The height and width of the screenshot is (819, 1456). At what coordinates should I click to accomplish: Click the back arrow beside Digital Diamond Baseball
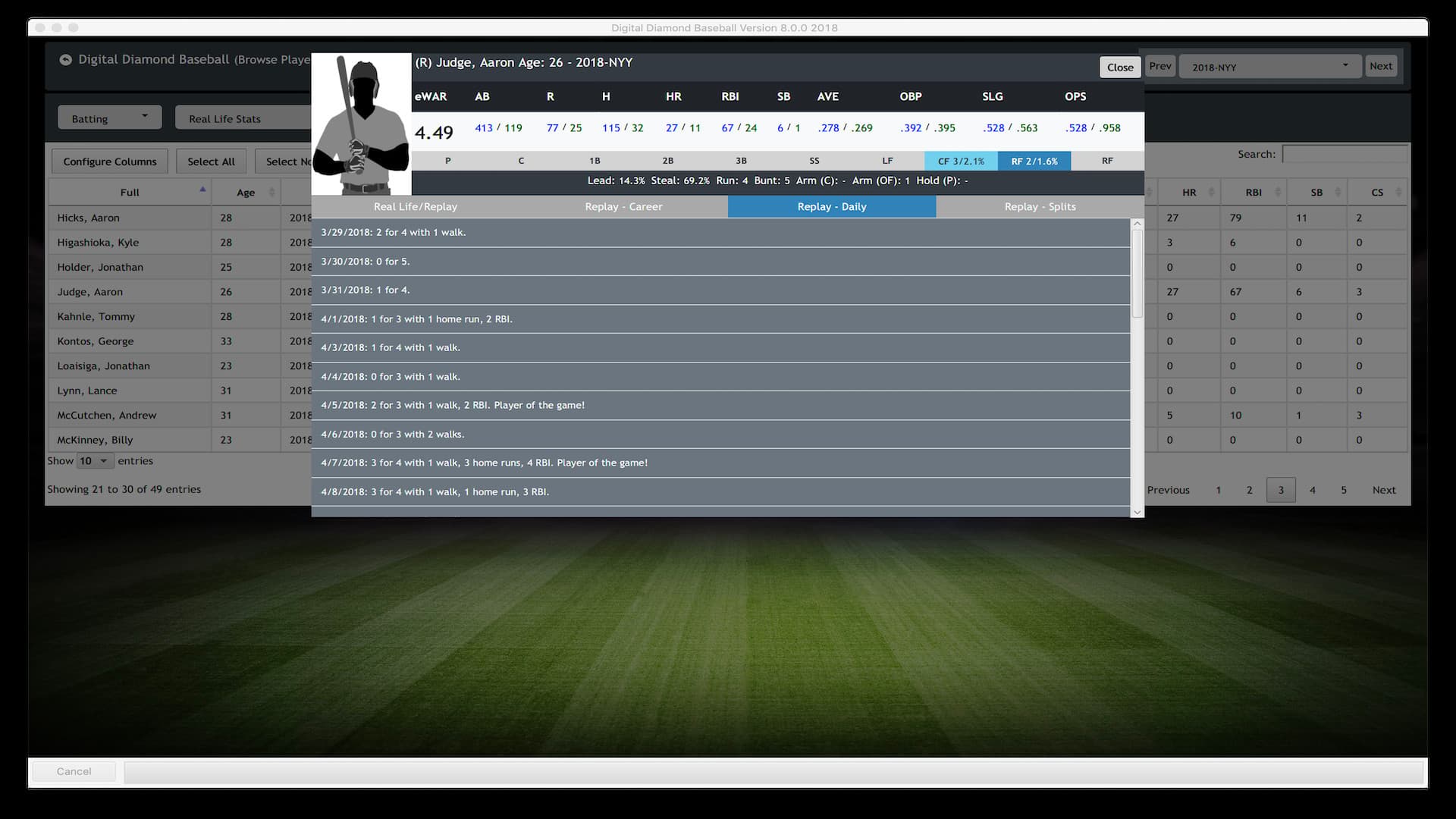point(65,59)
